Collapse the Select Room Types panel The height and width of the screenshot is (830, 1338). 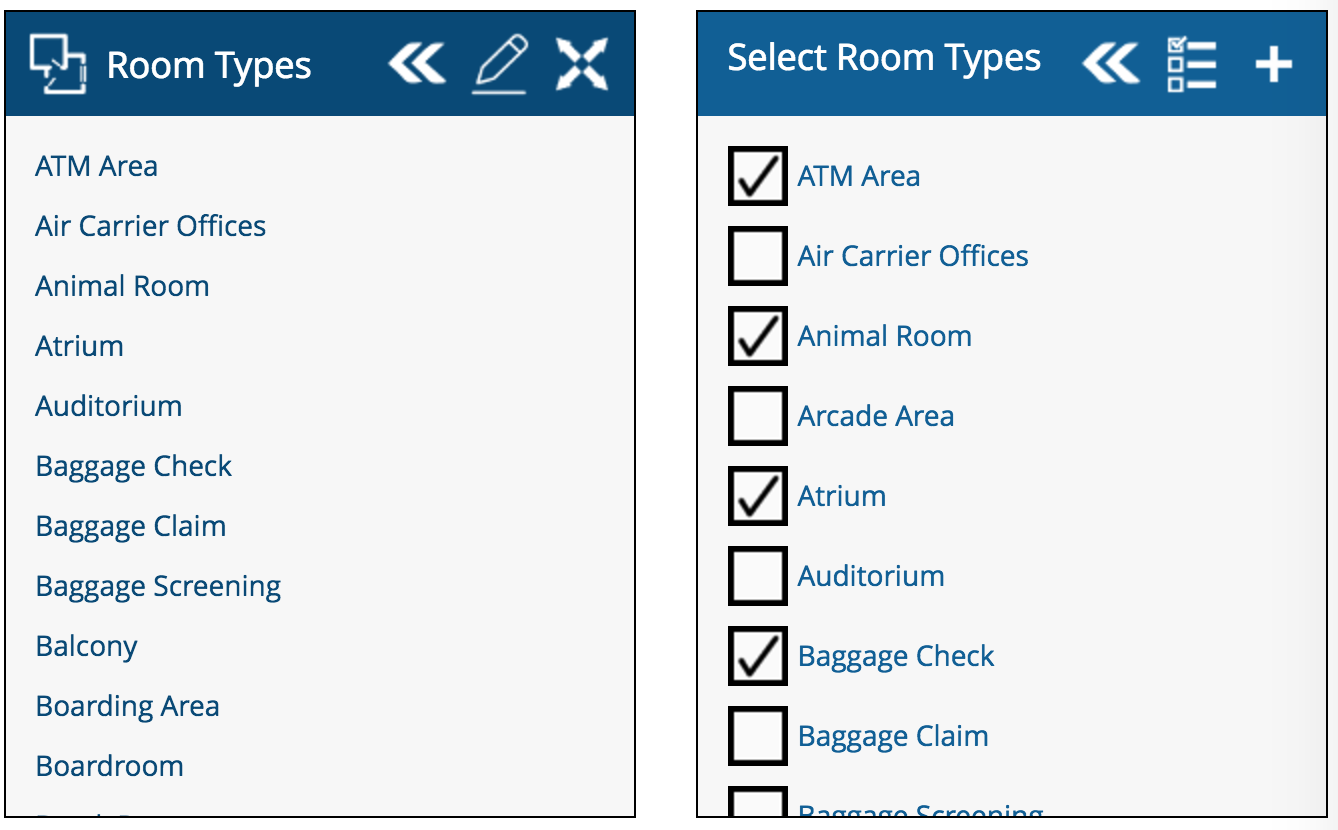click(x=1110, y=65)
